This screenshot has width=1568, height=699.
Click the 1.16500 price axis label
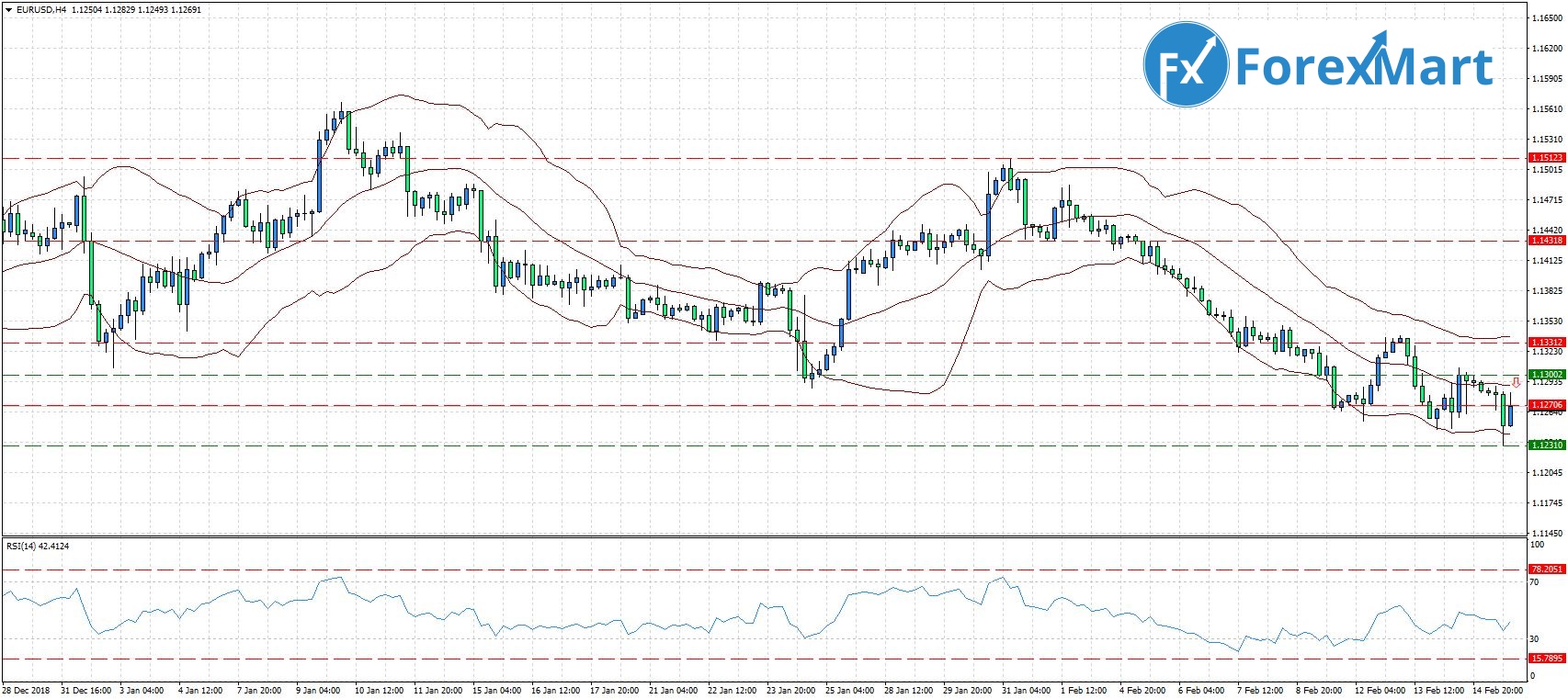tap(1548, 18)
